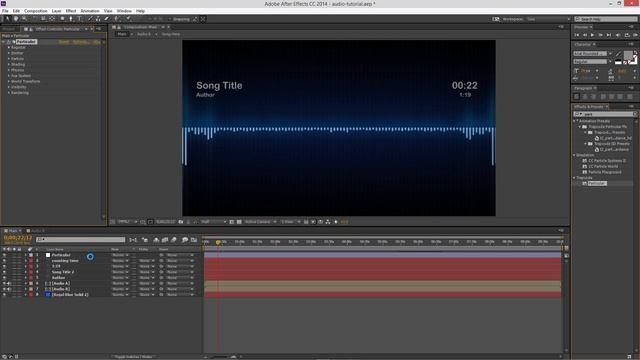Mute the Audio R layer speaker
This screenshot has width=640, height=360.
coord(9,289)
